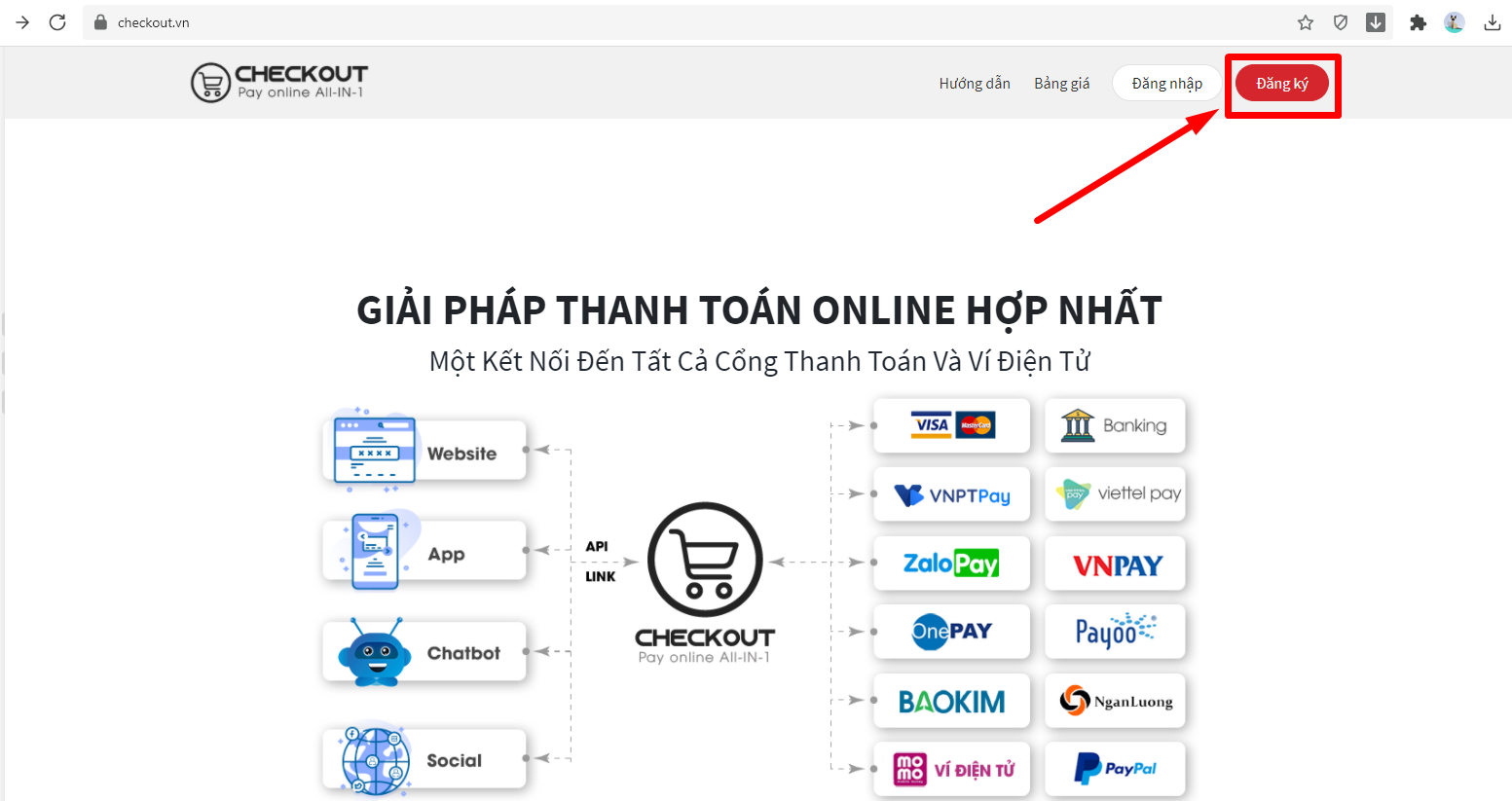The height and width of the screenshot is (801, 1512).
Task: Select the NganLuong payment logo
Action: [1115, 701]
